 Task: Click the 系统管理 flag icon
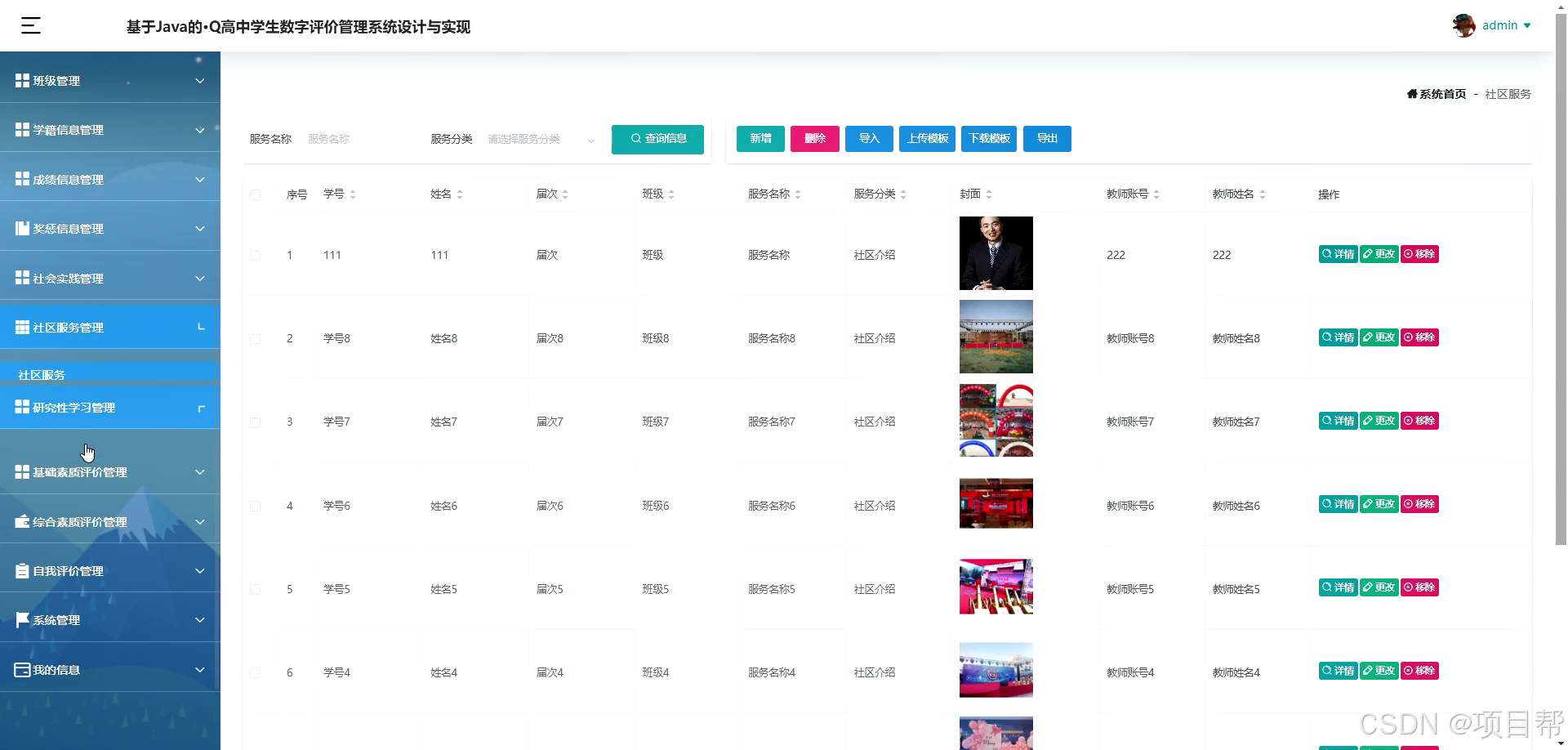click(x=22, y=619)
